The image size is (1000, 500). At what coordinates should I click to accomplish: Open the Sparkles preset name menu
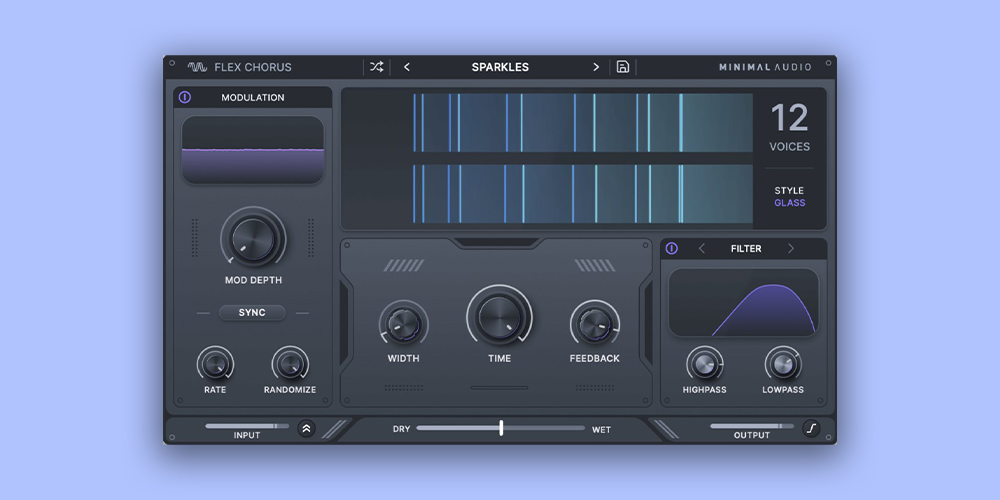point(500,67)
